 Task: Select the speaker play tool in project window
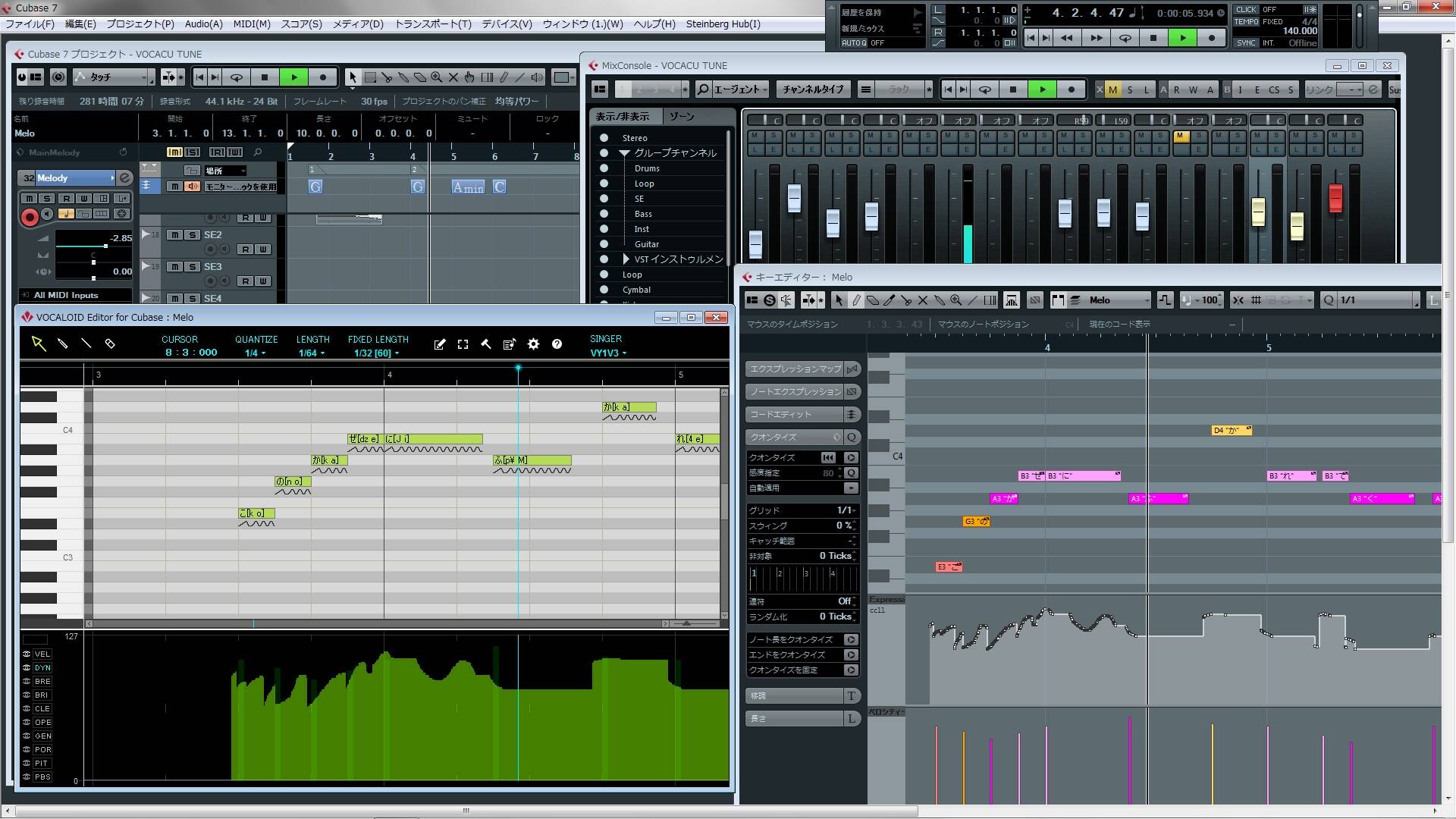537,77
